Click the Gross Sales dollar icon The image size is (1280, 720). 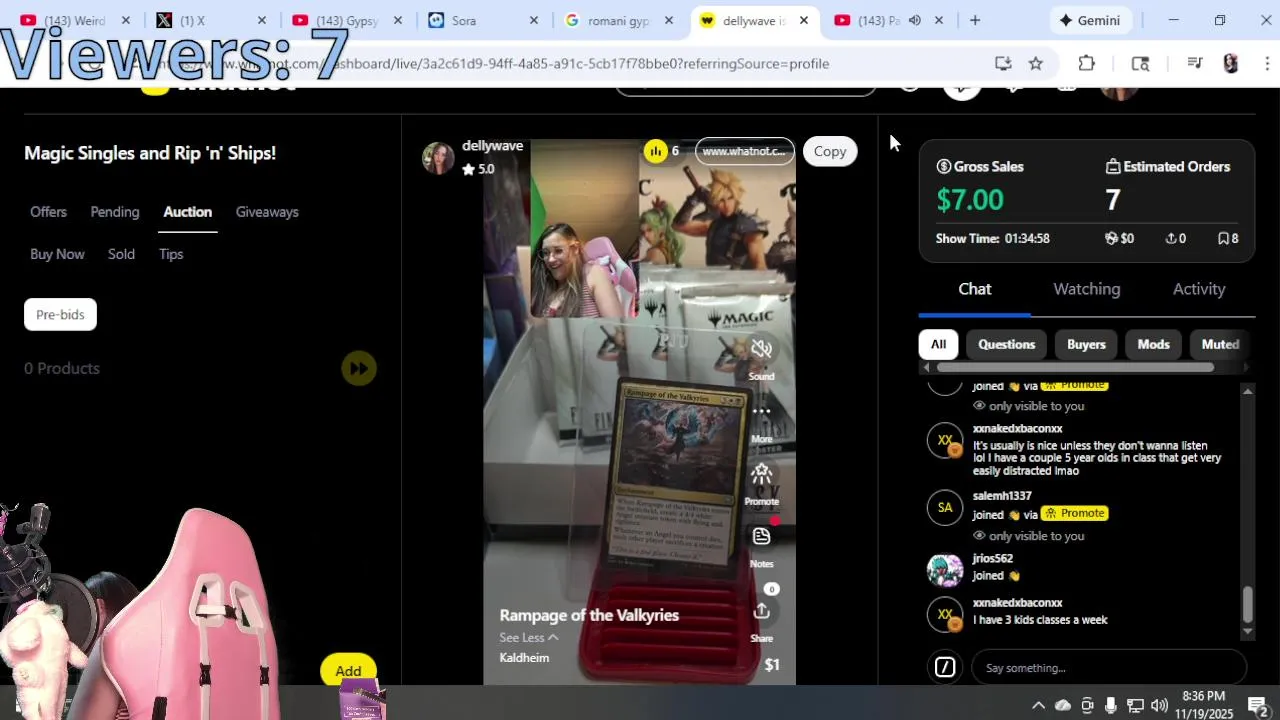tap(943, 166)
